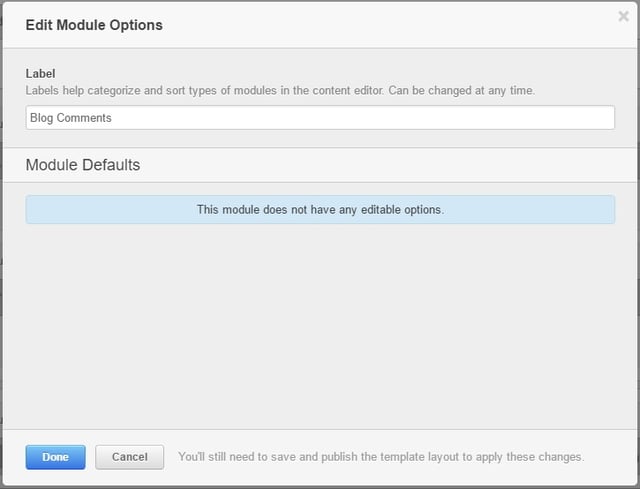
Task: Select the "Edit Module Options" title text
Action: [94, 25]
